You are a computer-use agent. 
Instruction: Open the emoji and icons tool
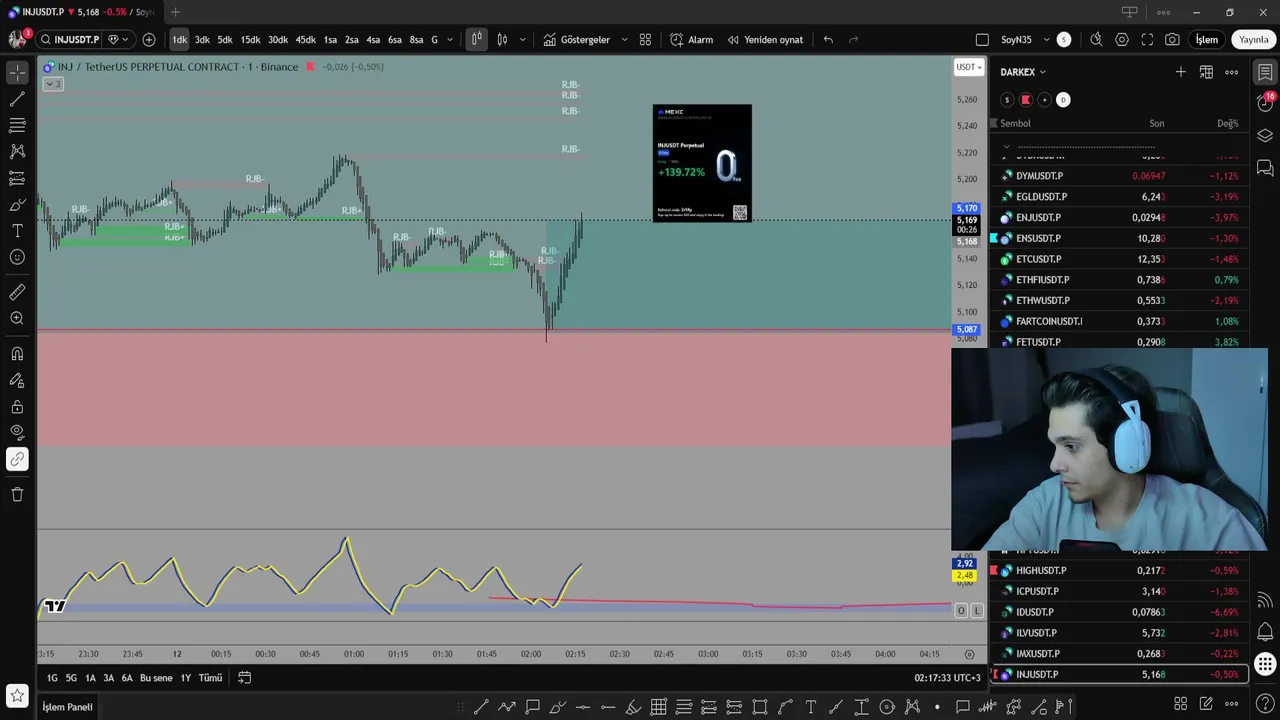tap(17, 257)
